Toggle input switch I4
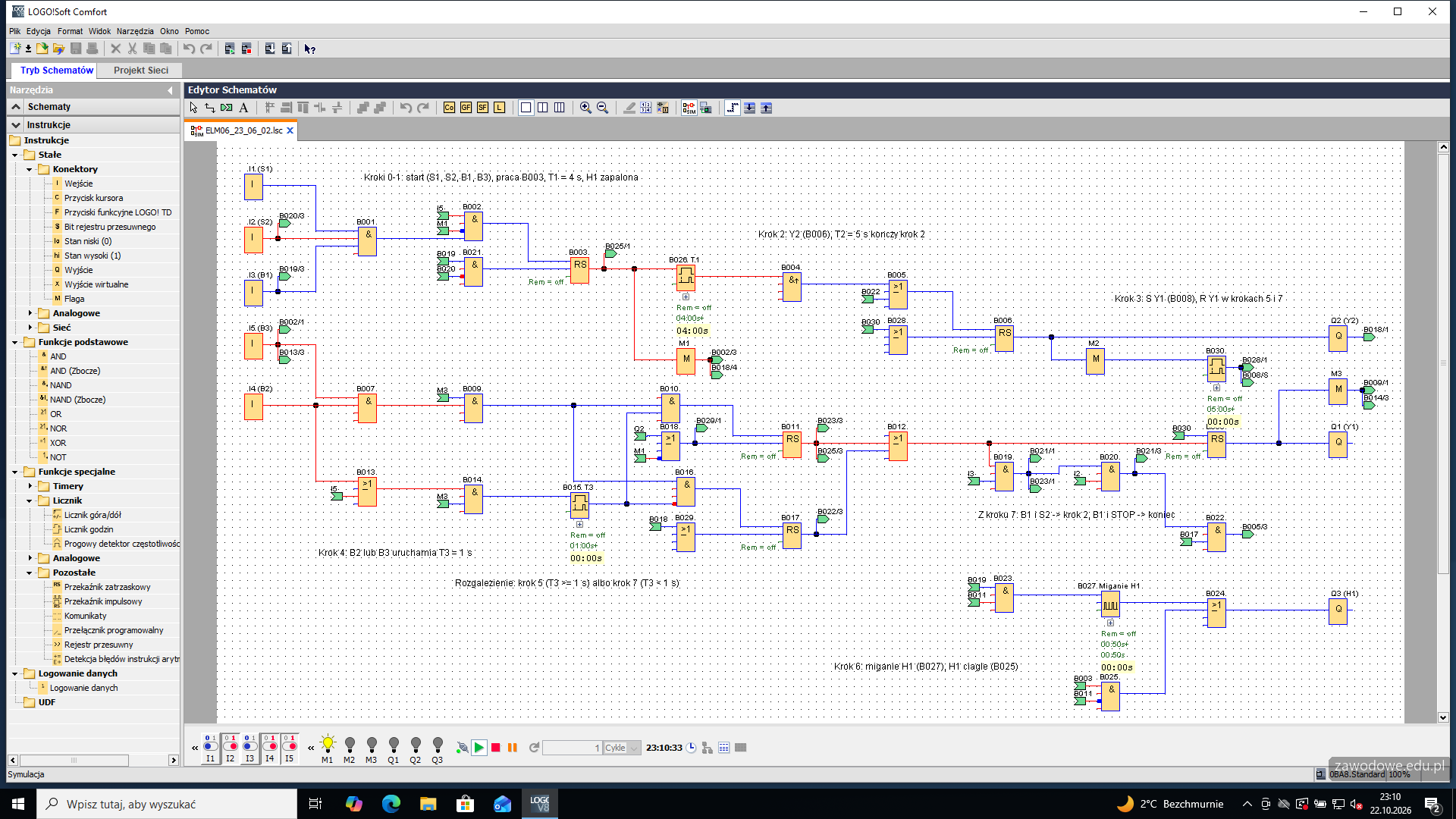Image resolution: width=1456 pixels, height=819 pixels. tap(269, 748)
